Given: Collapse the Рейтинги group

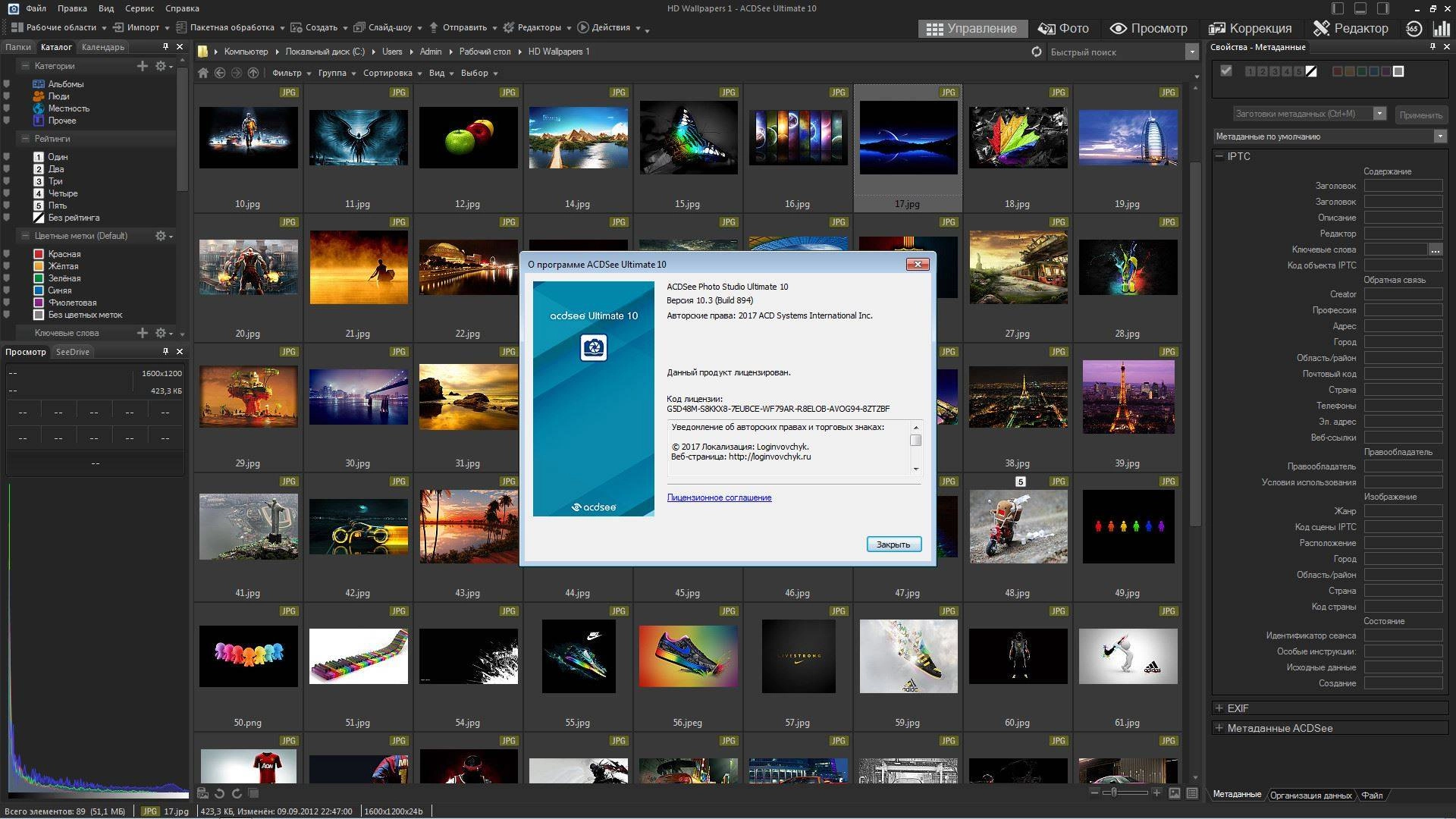Looking at the screenshot, I should pyautogui.click(x=25, y=139).
